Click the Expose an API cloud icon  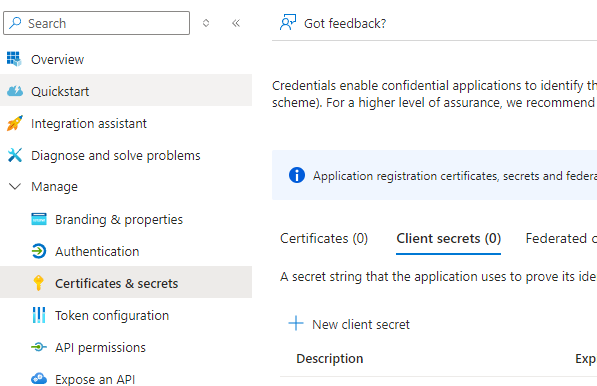[x=39, y=379]
